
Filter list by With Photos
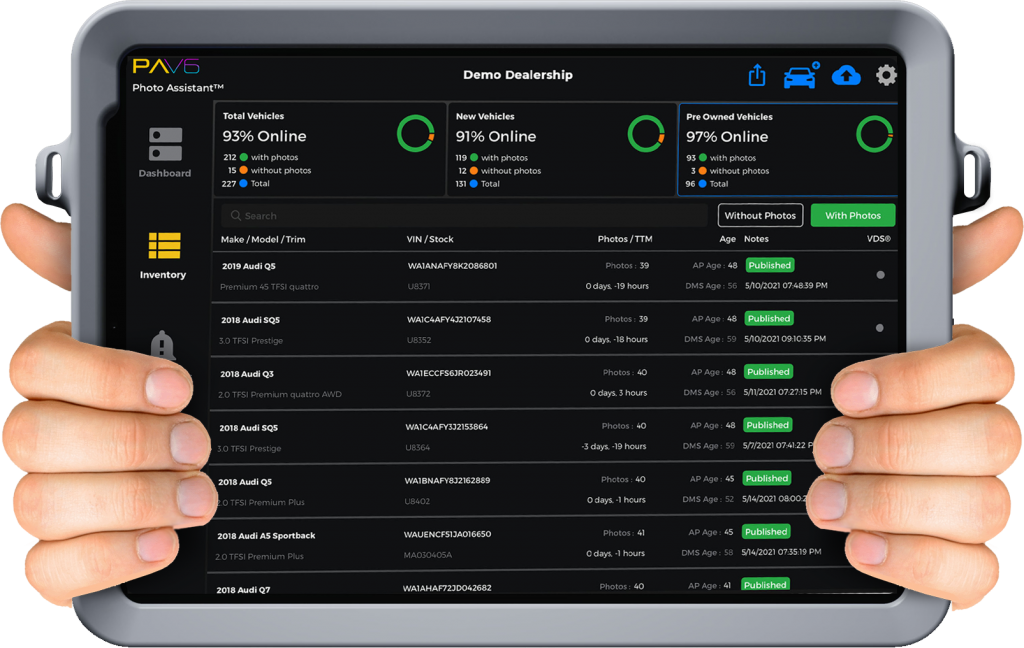[x=853, y=216]
